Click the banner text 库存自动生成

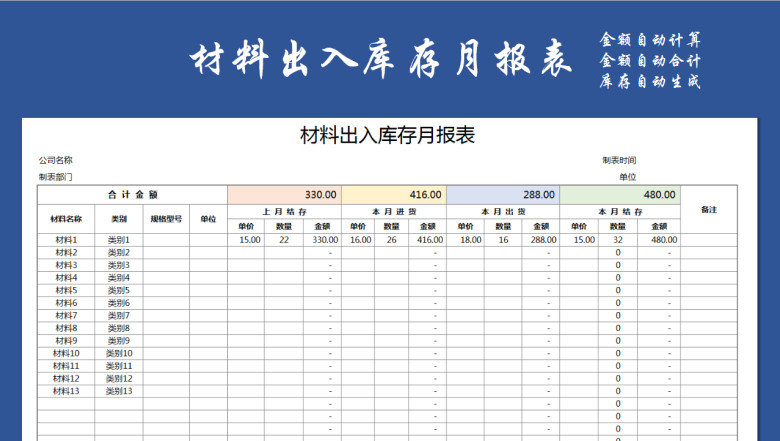650,81
